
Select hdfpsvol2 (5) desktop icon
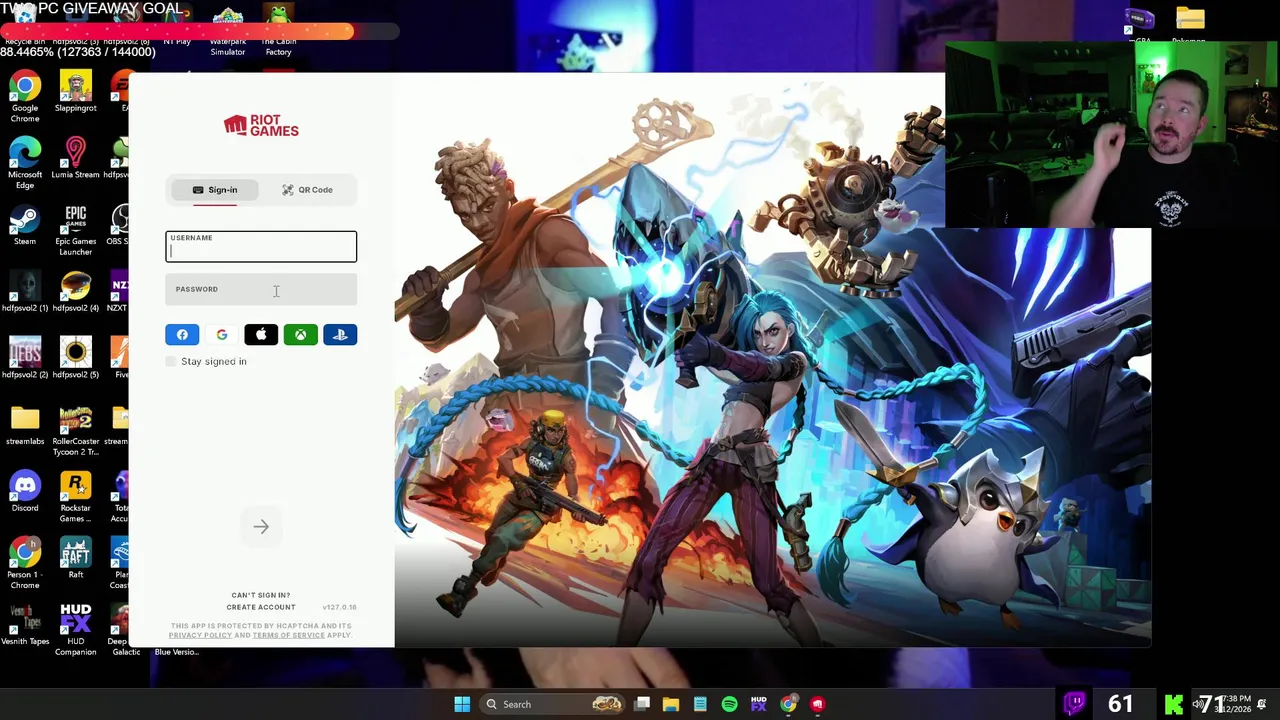(x=76, y=359)
